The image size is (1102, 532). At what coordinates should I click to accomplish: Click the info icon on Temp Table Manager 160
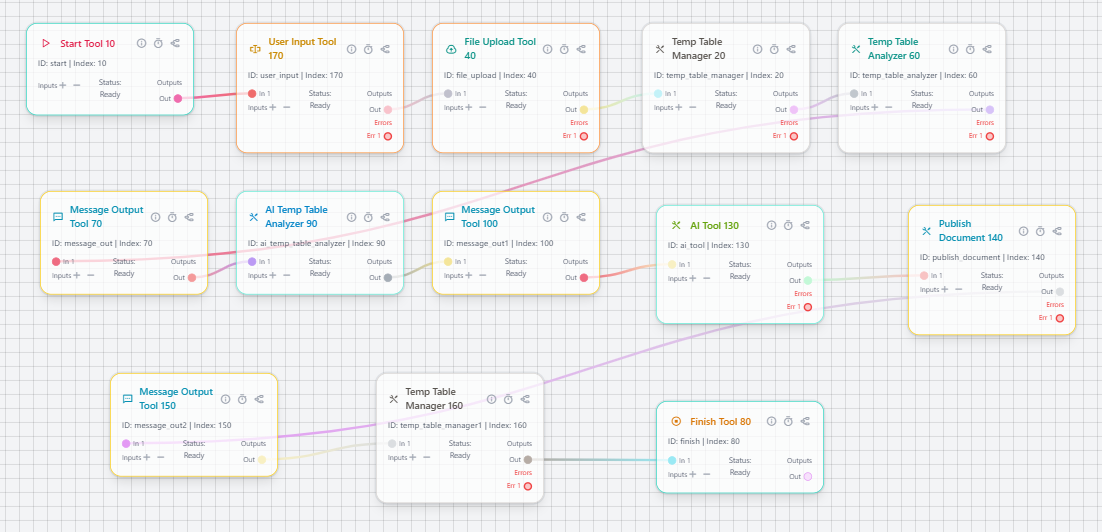pos(491,399)
